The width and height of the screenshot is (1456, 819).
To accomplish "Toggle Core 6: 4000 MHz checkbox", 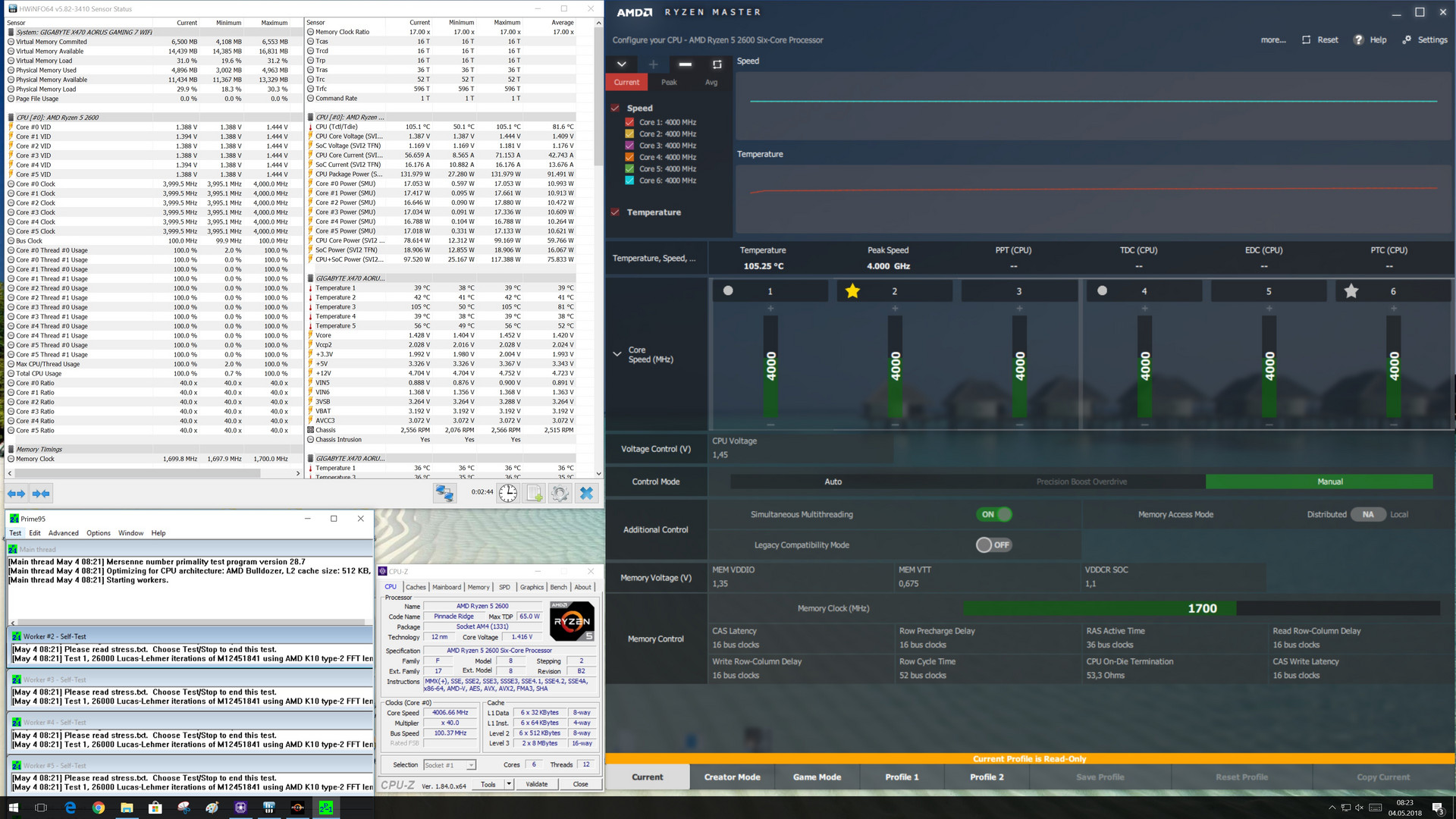I will pos(629,180).
